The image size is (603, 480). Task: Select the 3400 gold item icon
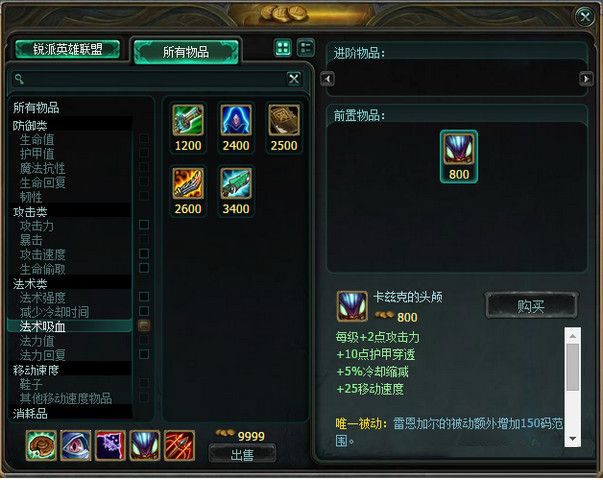point(236,183)
